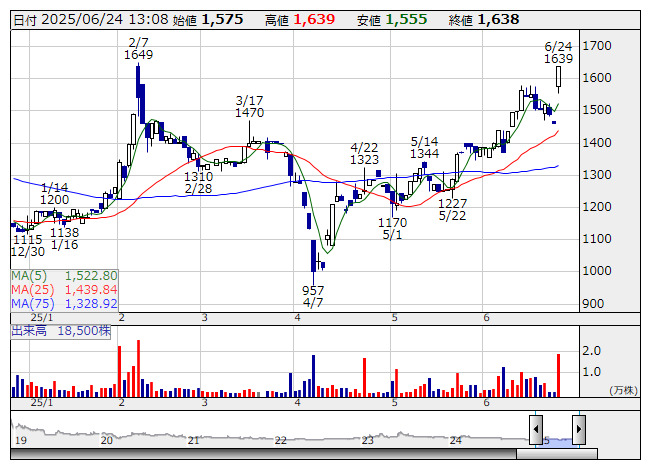Click month 4 label below price chart
The width and height of the screenshot is (653, 470).
[297, 318]
